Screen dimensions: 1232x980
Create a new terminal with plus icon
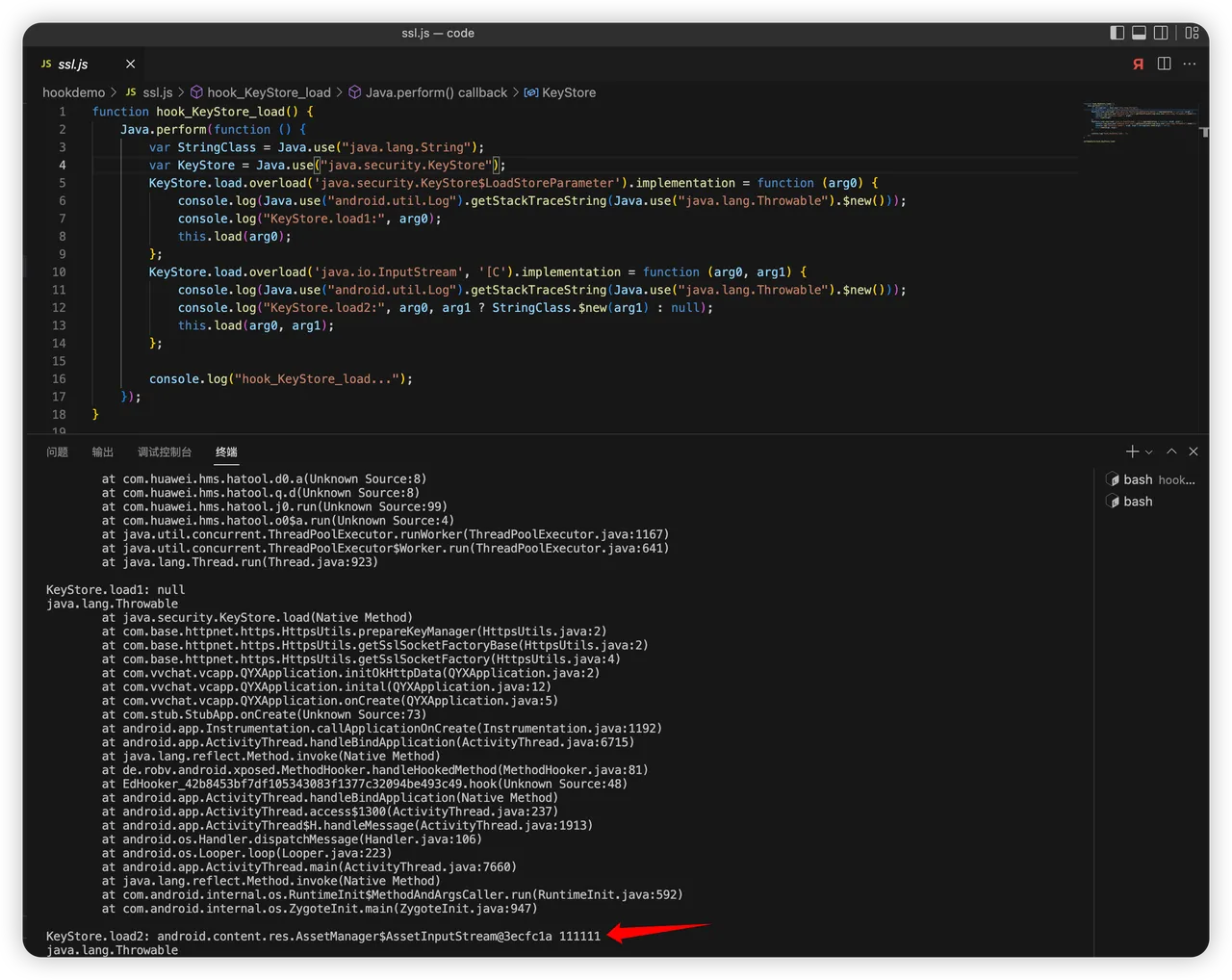[x=1132, y=451]
